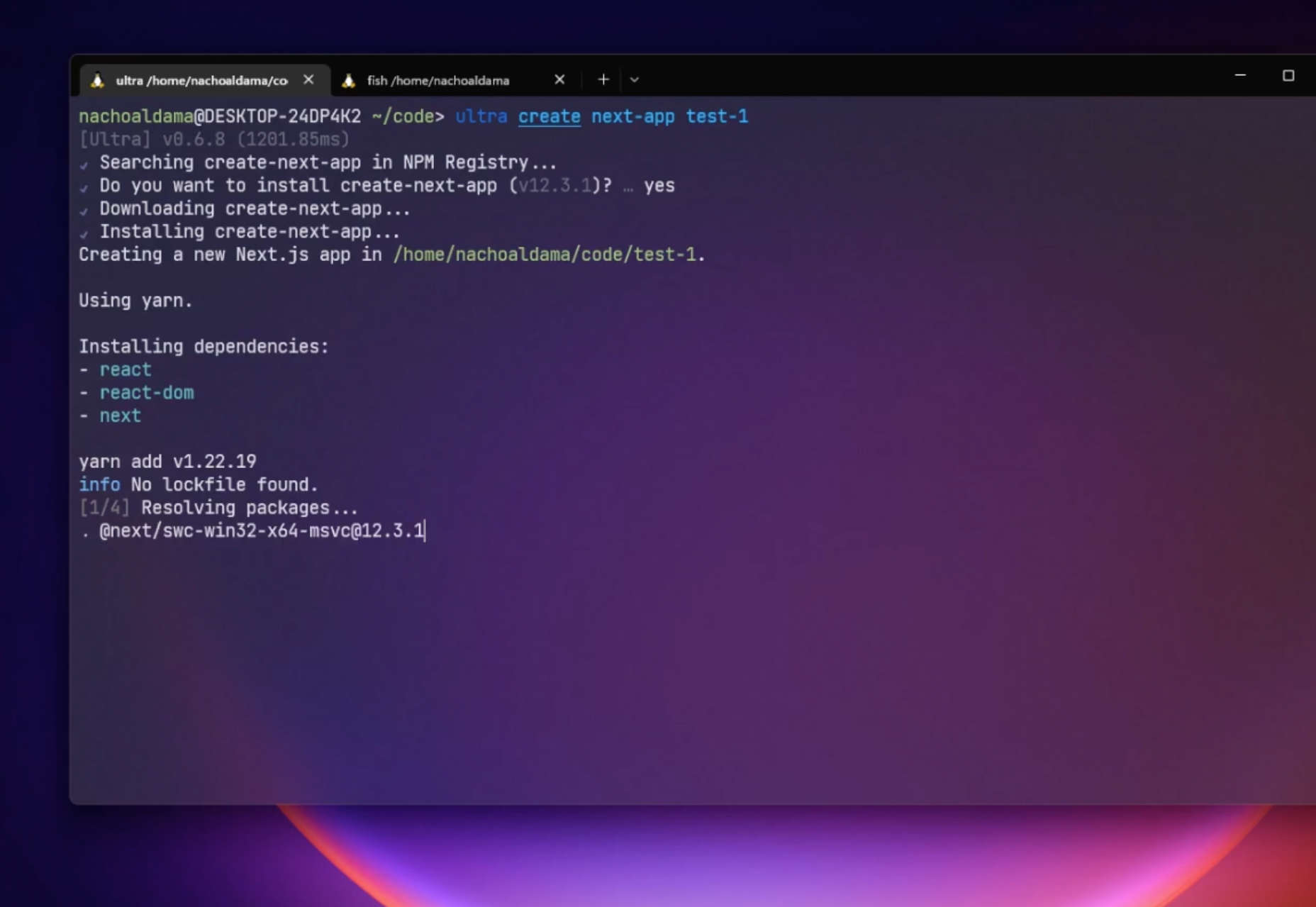Click the next dependency entry

tap(121, 416)
